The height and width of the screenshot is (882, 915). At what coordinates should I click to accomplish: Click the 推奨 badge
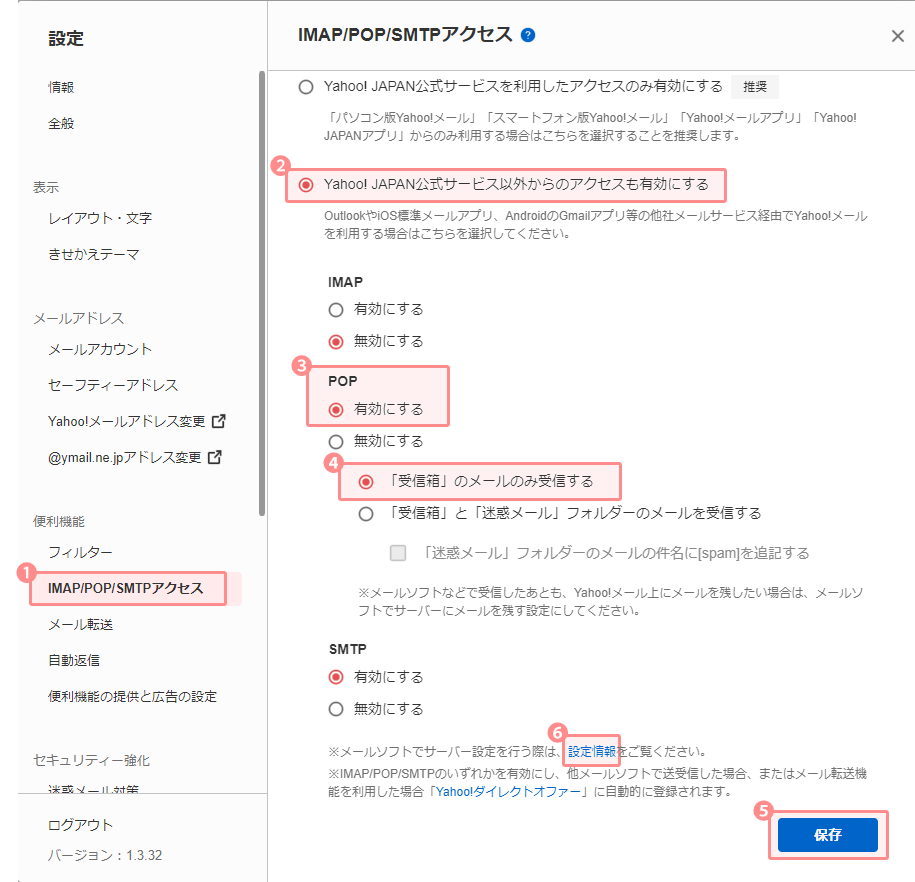pos(755,87)
